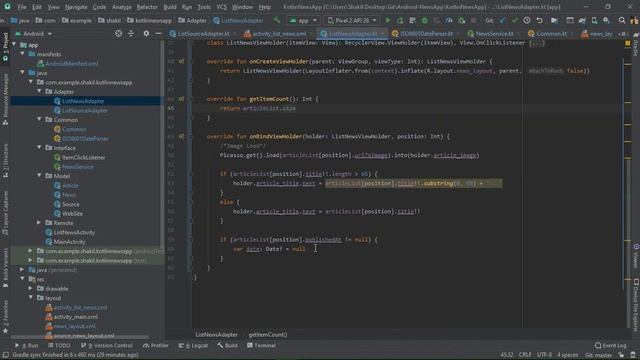640x360 pixels.
Task: Click the CRLF line separator status entry
Action: click(525, 355)
